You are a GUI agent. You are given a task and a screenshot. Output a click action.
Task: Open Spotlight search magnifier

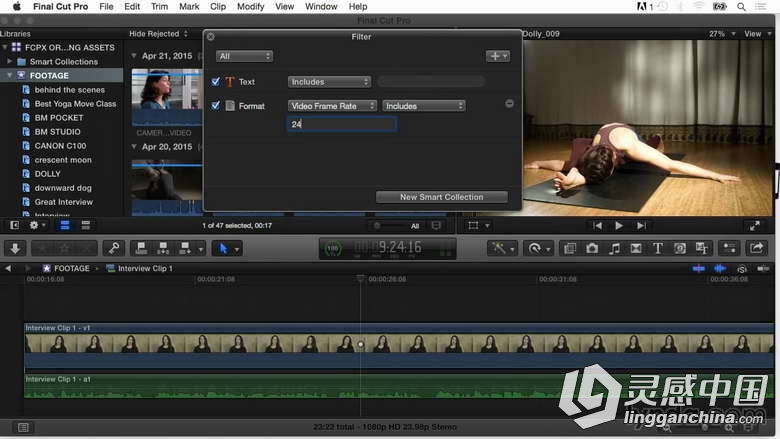click(741, 6)
